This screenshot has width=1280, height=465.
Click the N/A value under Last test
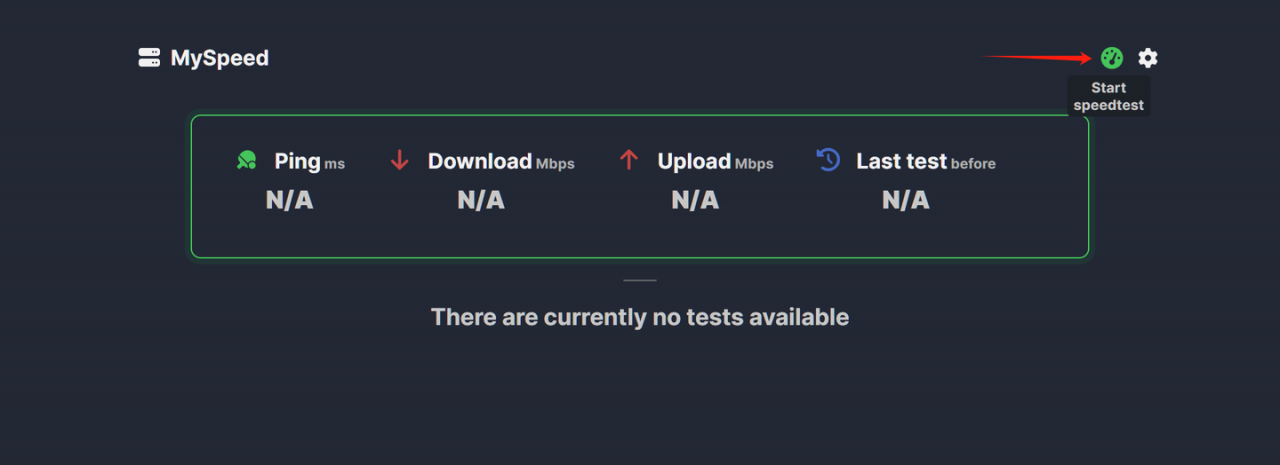(x=906, y=200)
